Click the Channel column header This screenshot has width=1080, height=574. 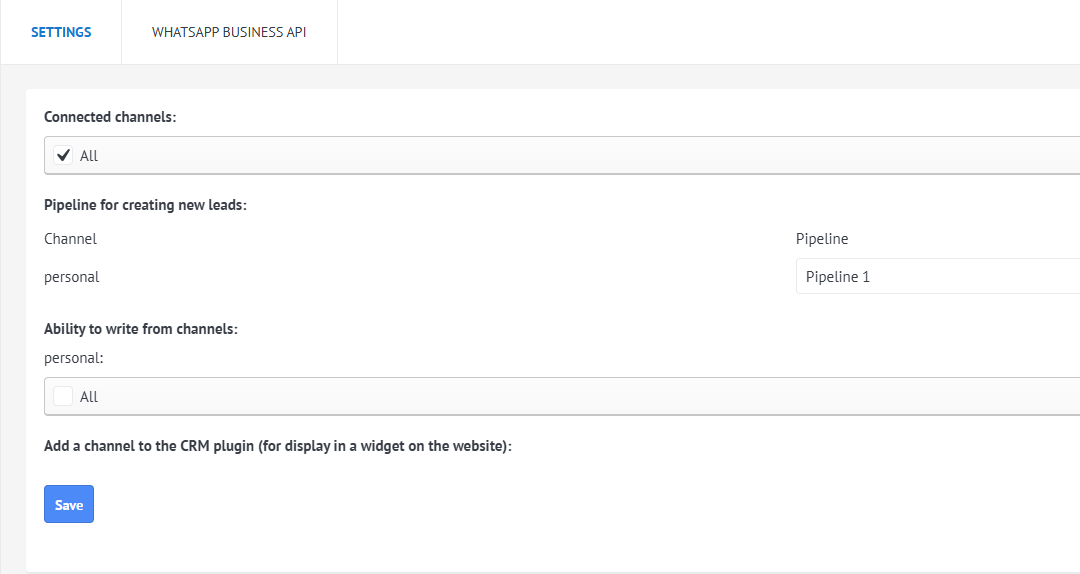pos(70,239)
